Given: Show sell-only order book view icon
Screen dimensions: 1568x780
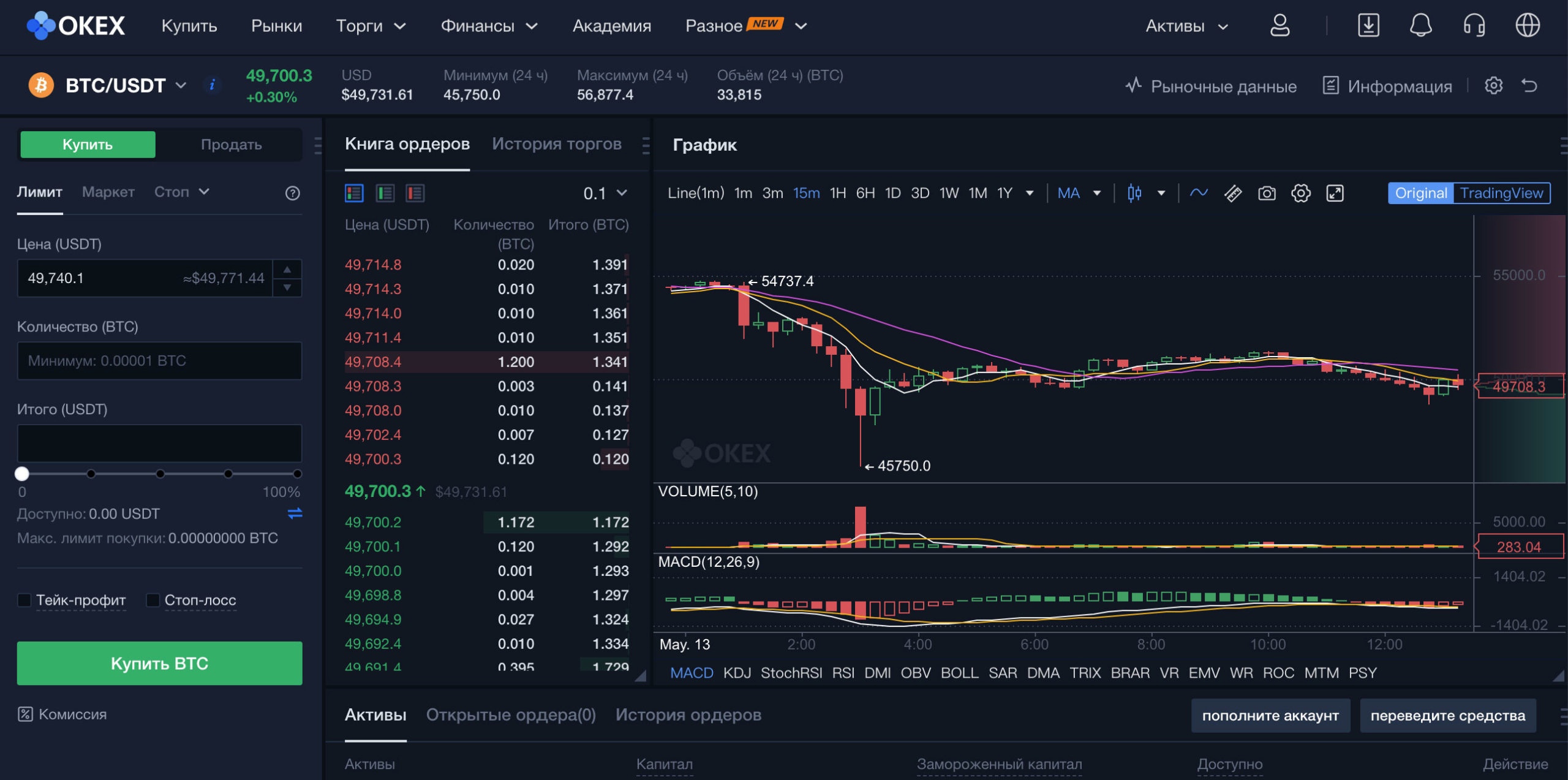Looking at the screenshot, I should pyautogui.click(x=415, y=194).
